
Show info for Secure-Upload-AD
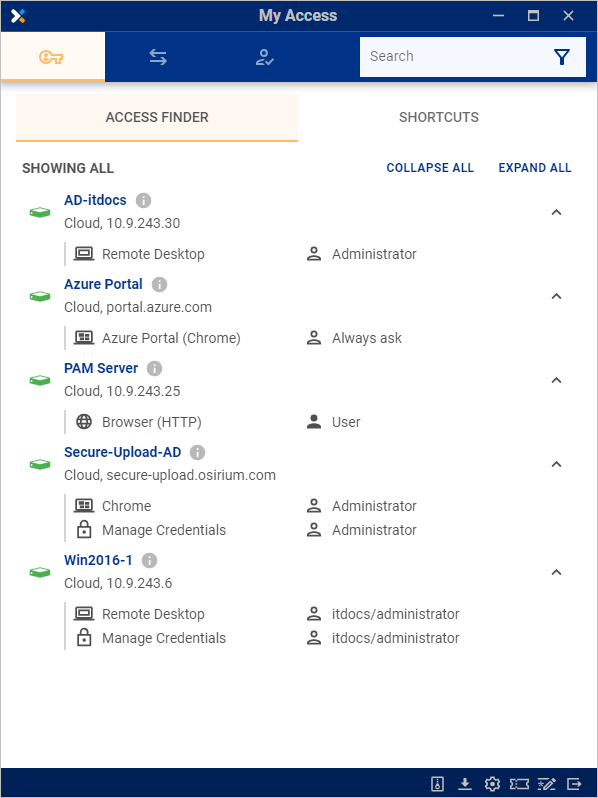point(197,452)
